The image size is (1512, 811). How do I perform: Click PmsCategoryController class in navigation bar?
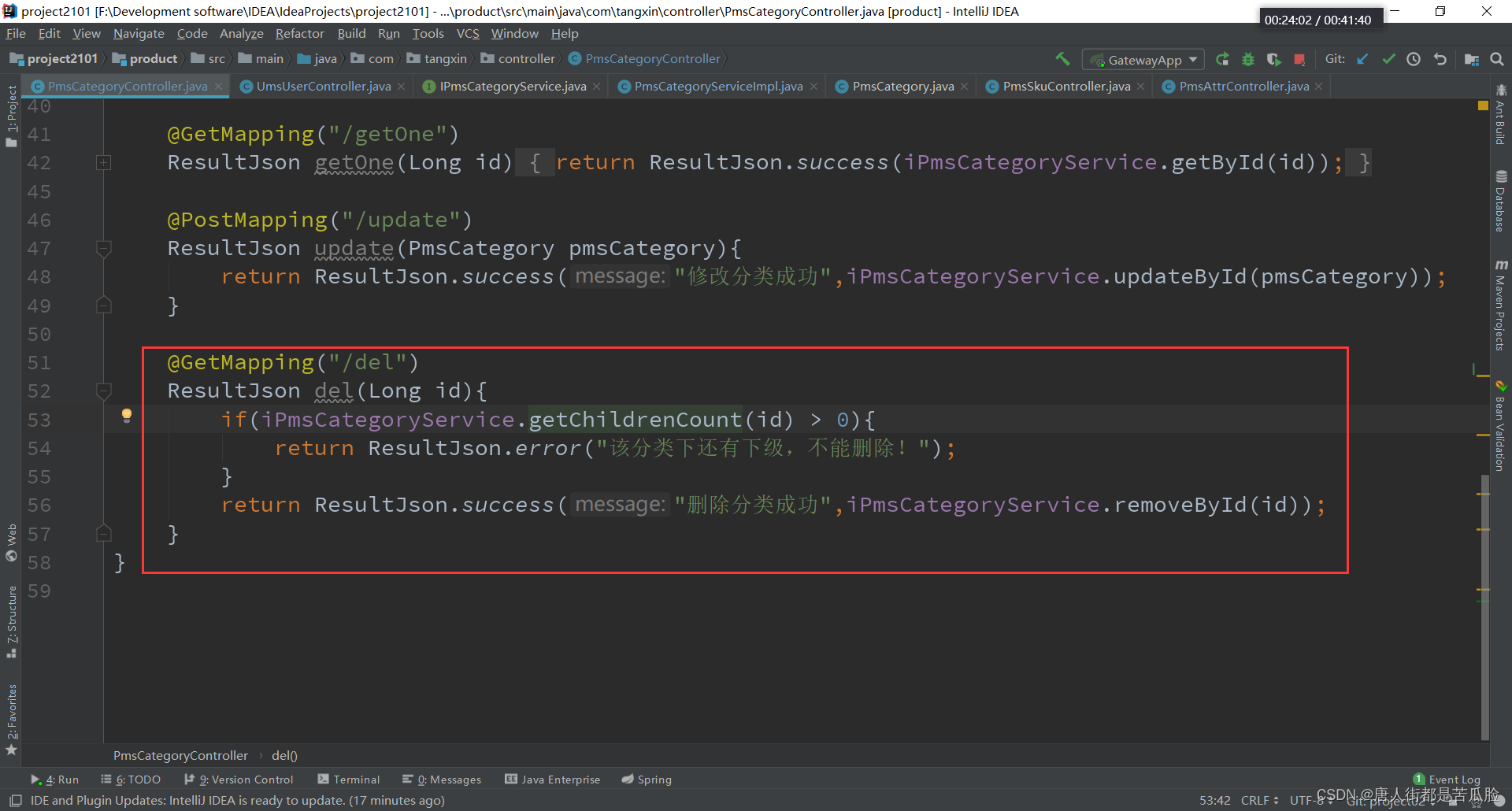coord(644,59)
